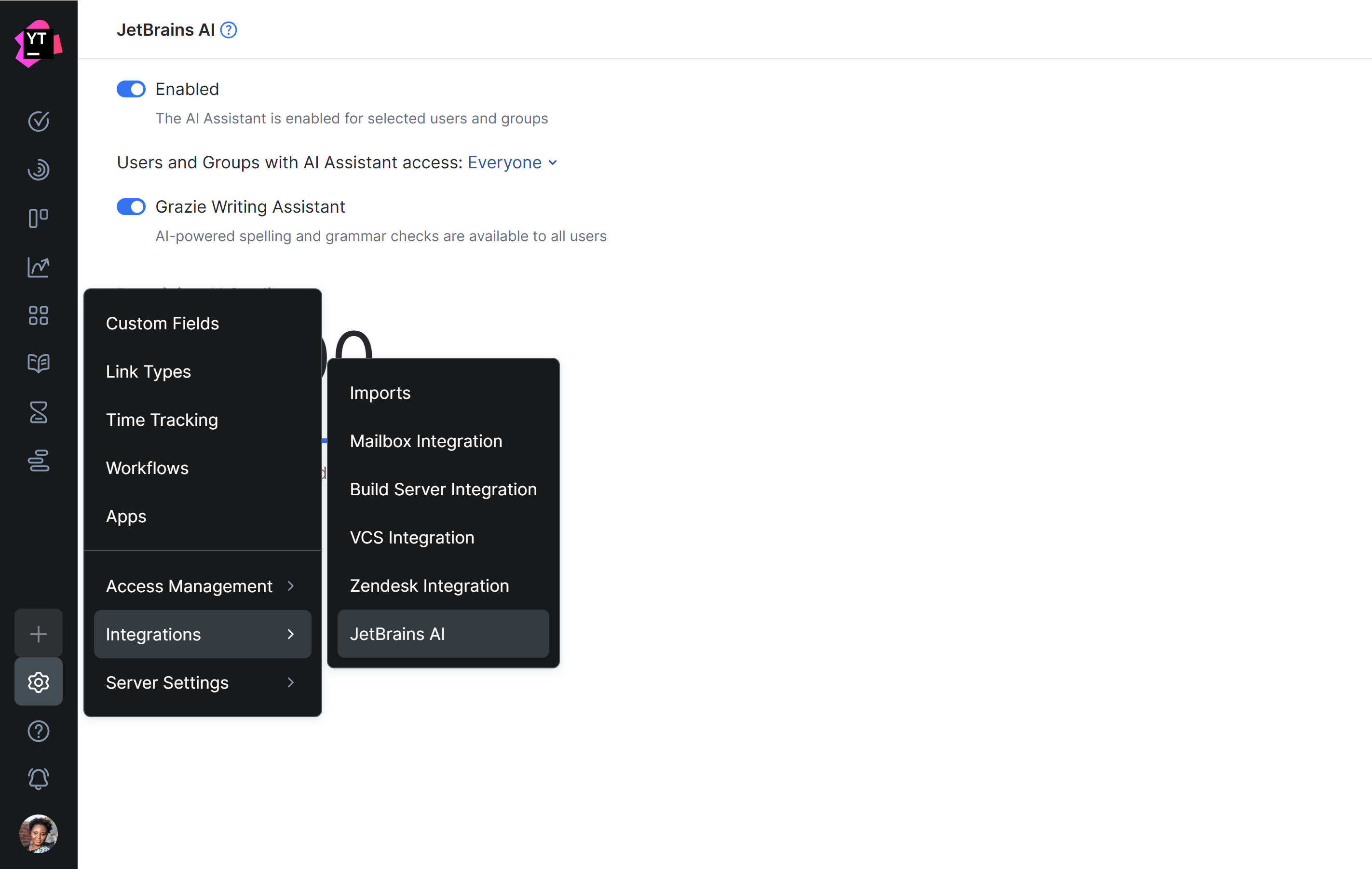The width and height of the screenshot is (1372, 869).
Task: Click help icon next to JetBrains AI title
Action: pyautogui.click(x=229, y=29)
